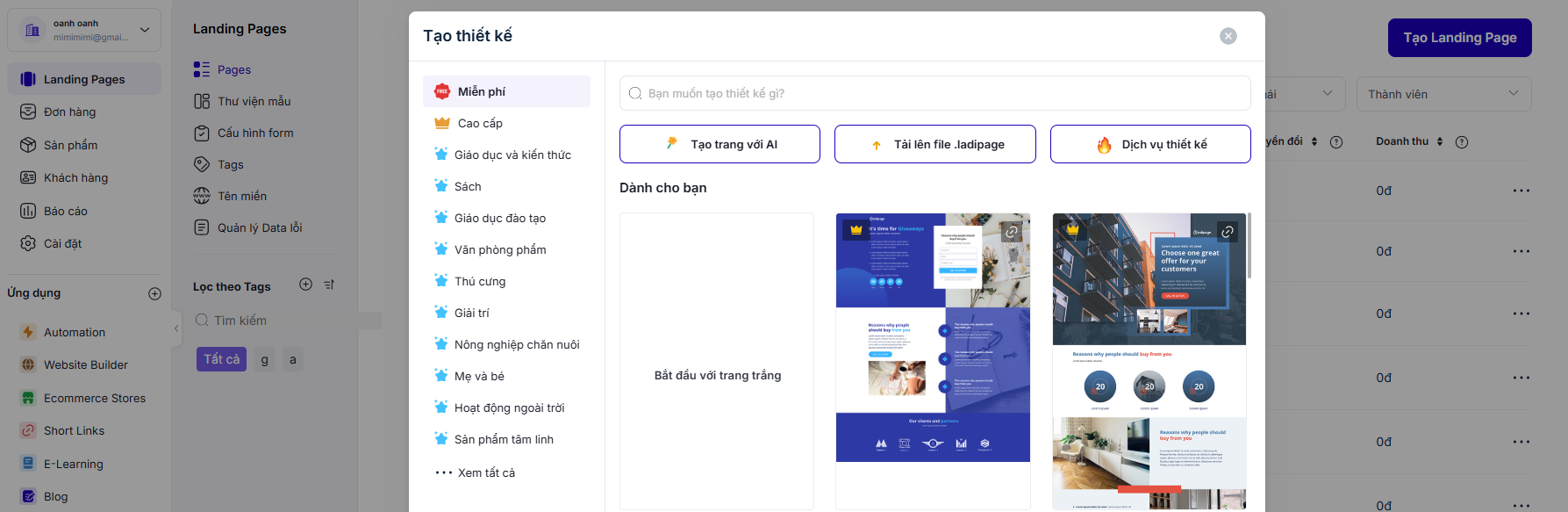Click the add icon beside Ứng dụng

click(x=154, y=293)
